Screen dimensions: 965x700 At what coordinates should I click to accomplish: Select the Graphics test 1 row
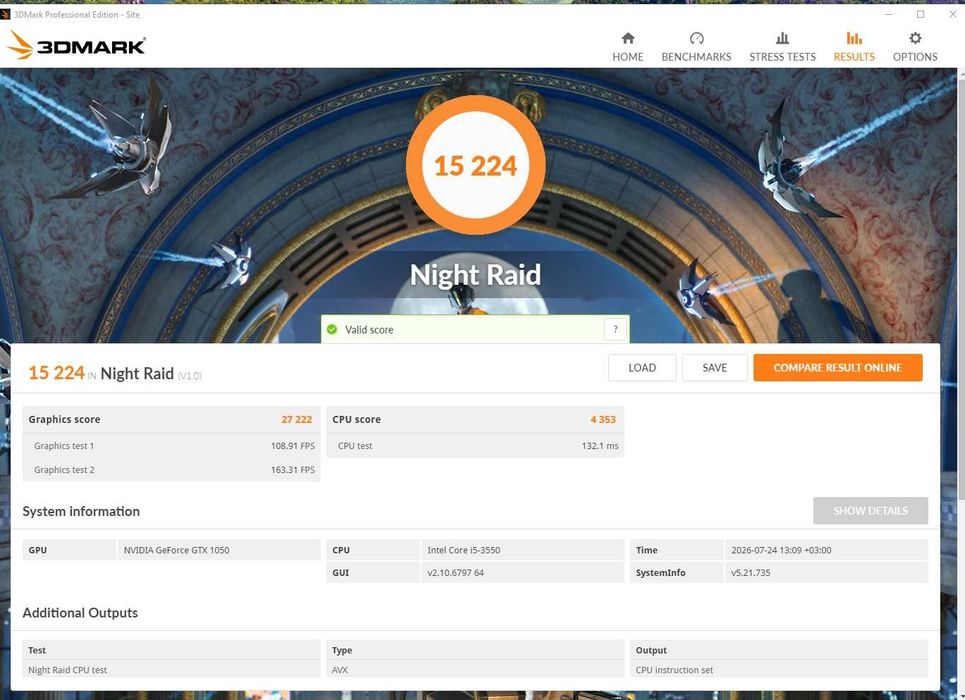[171, 446]
